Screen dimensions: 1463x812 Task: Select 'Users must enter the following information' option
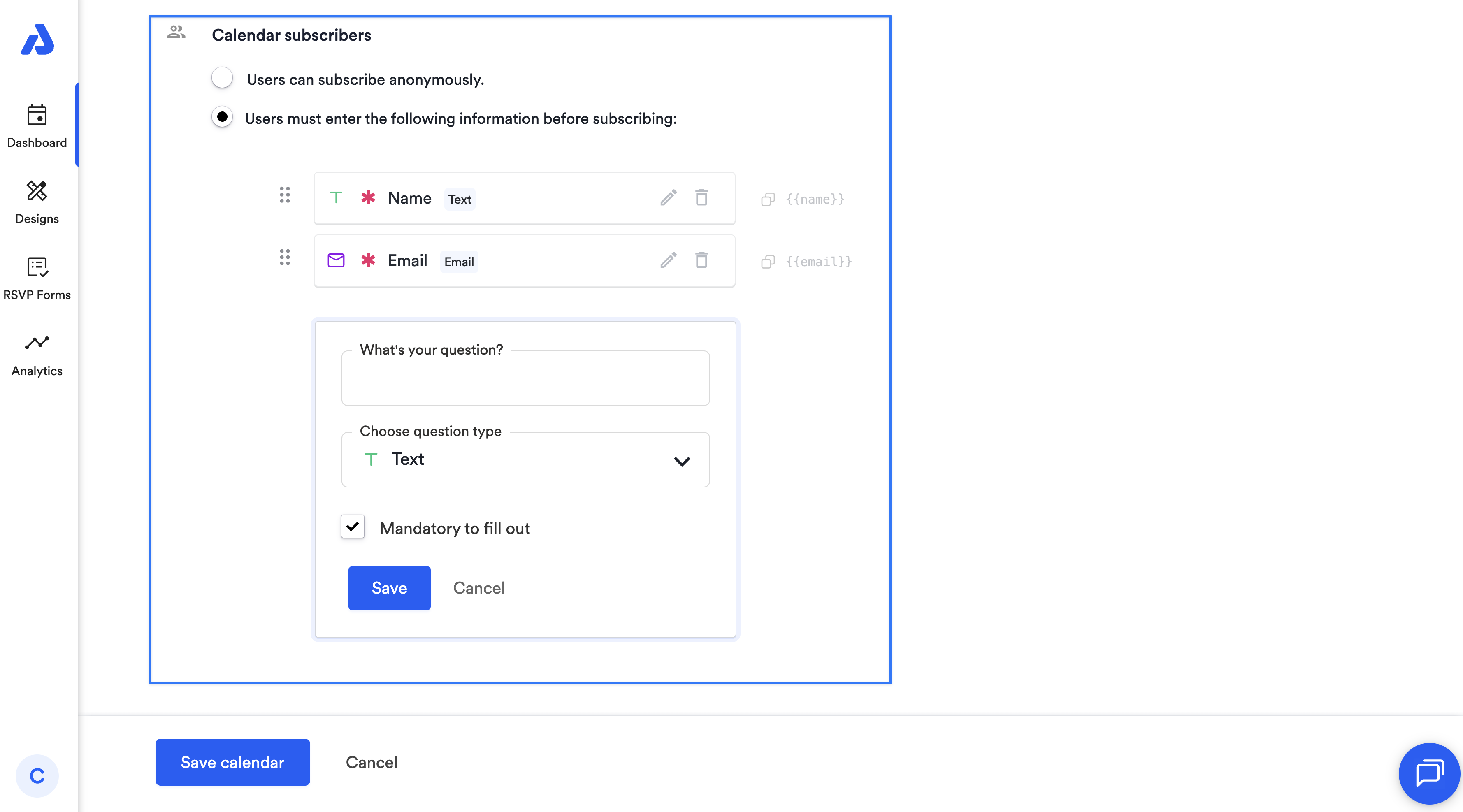click(x=222, y=118)
